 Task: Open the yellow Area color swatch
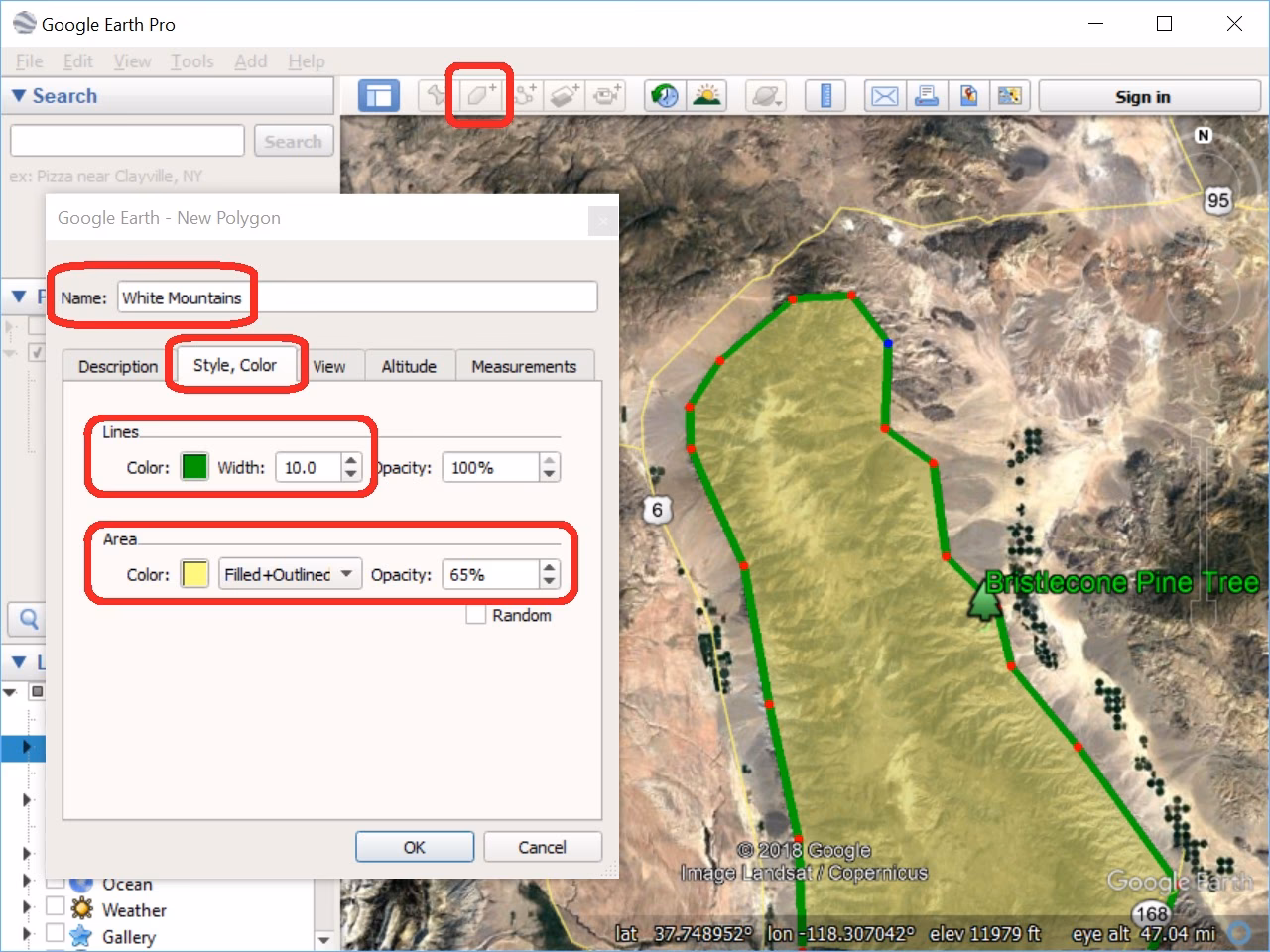[194, 574]
